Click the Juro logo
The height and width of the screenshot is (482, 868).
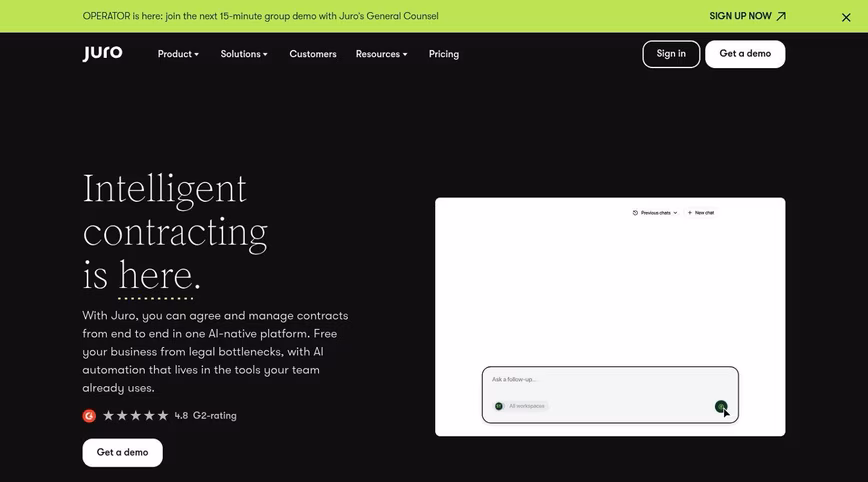pyautogui.click(x=102, y=53)
